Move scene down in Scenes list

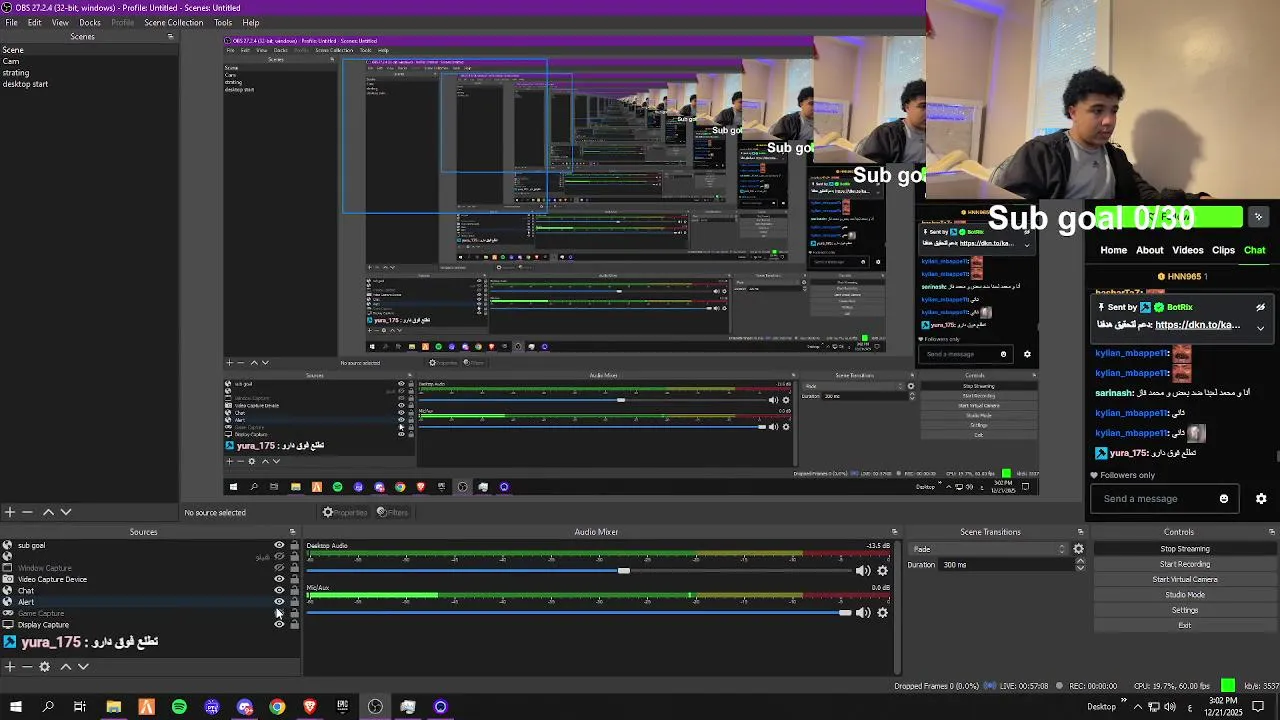click(66, 512)
